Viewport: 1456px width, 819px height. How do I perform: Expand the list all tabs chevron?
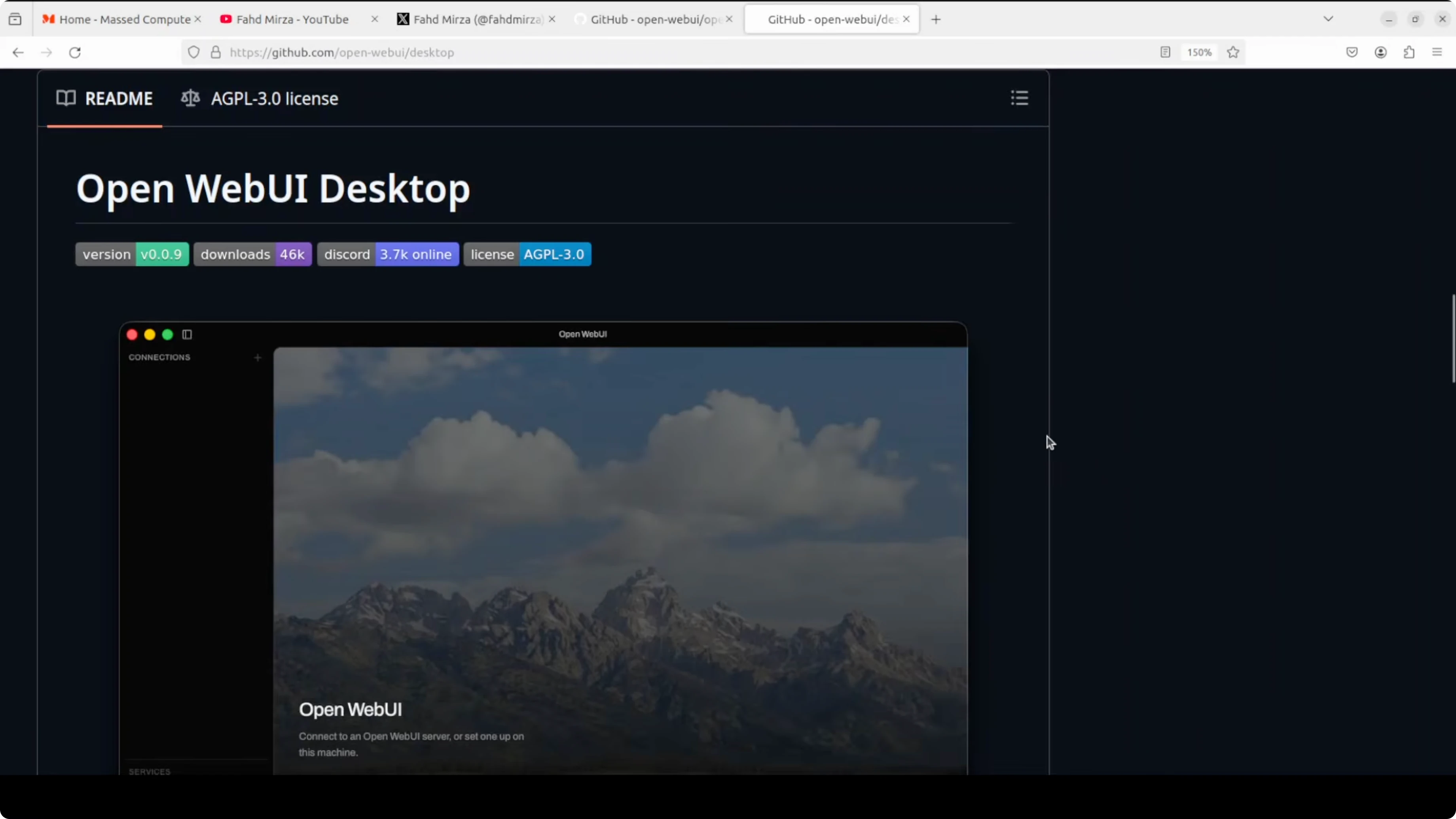[1328, 19]
